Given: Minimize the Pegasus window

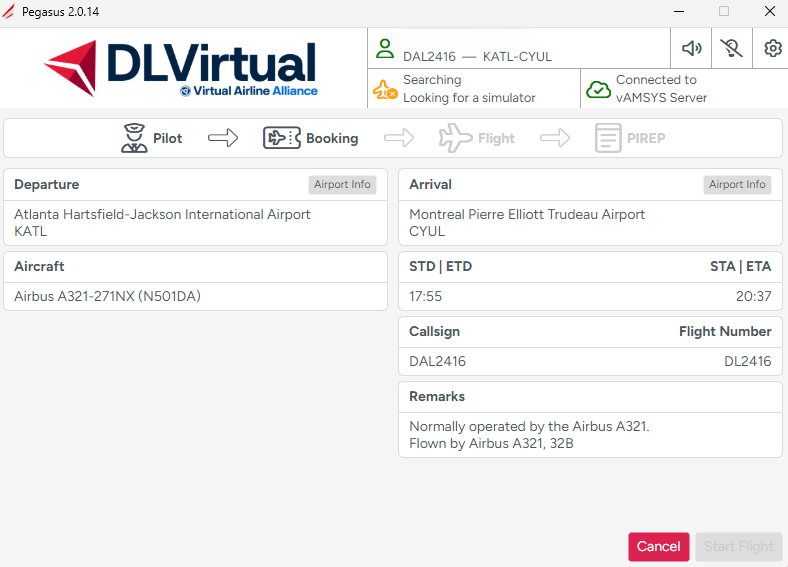Looking at the screenshot, I should click(679, 11).
